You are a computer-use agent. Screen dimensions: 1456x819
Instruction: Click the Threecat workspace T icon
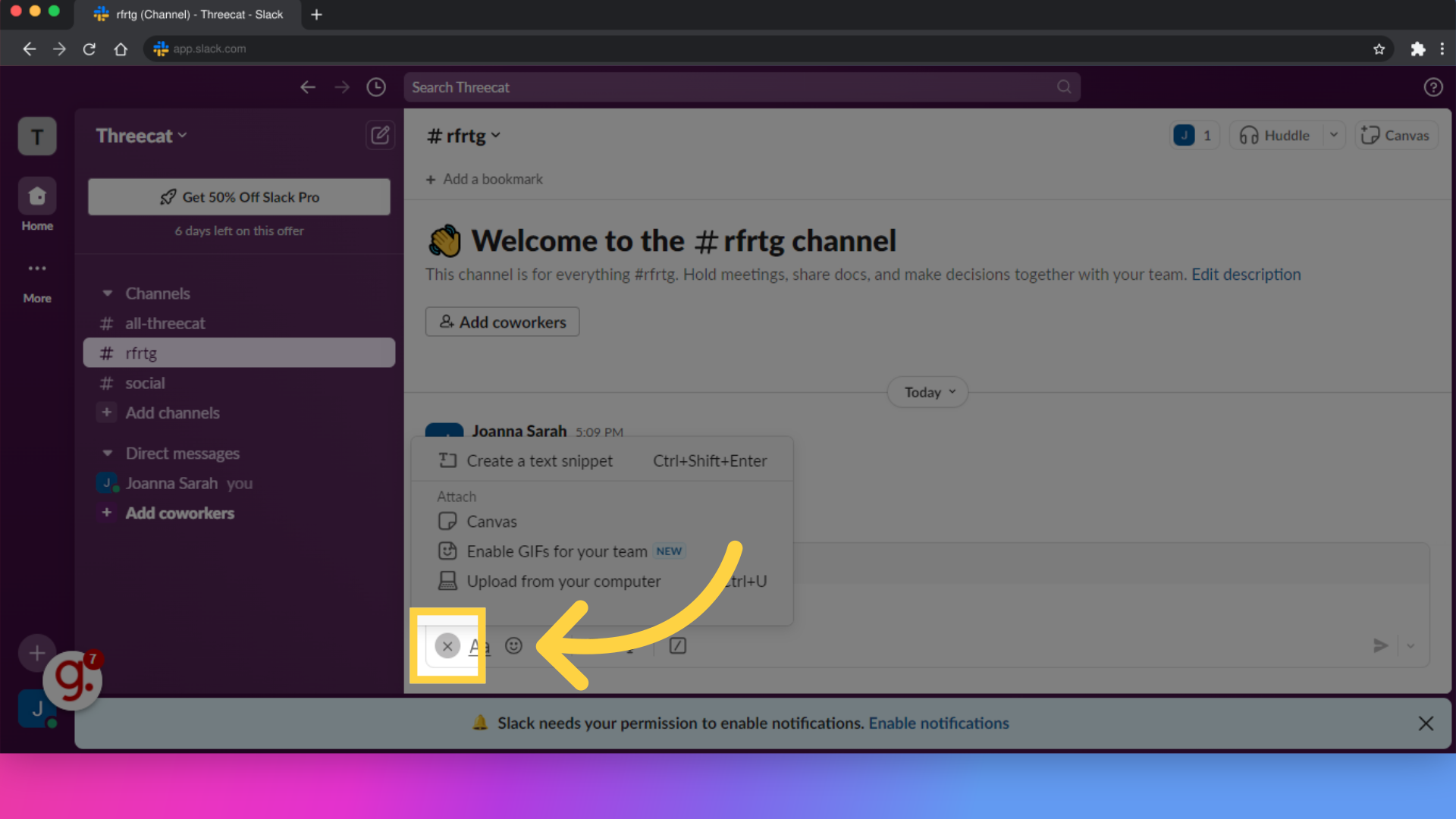click(x=37, y=136)
